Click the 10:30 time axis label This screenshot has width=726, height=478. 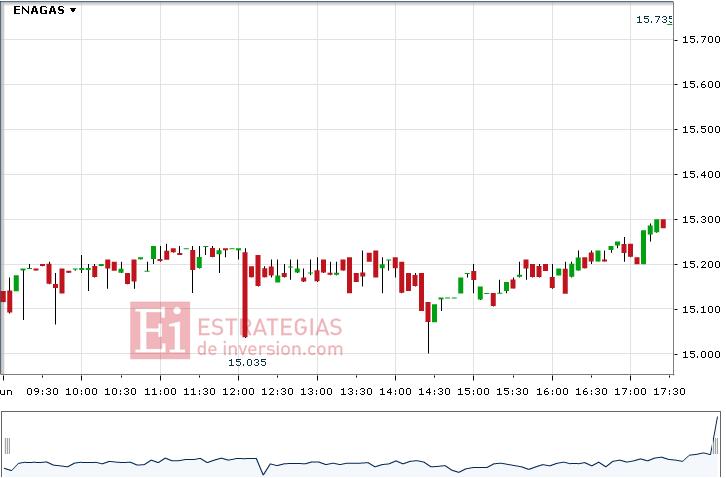click(x=120, y=391)
